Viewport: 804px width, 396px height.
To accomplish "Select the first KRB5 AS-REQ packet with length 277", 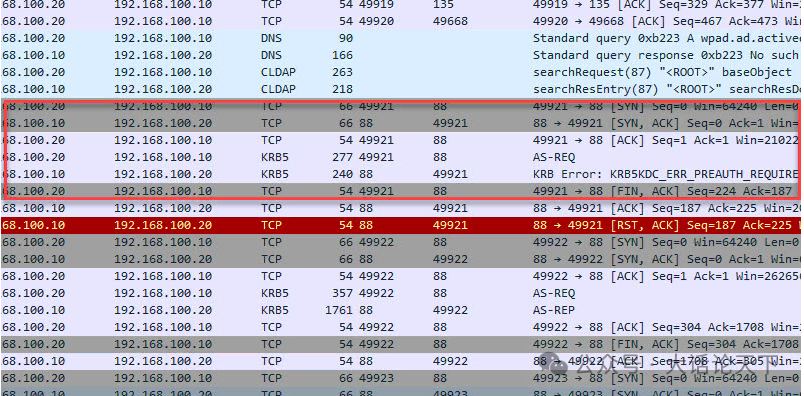I will click(402, 157).
